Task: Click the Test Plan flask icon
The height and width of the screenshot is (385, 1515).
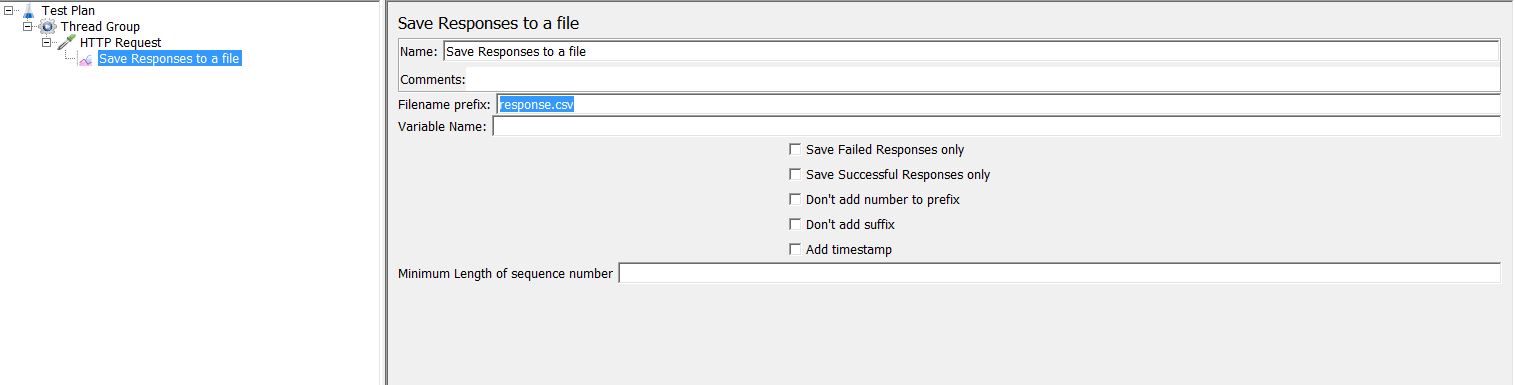Action: (28, 10)
